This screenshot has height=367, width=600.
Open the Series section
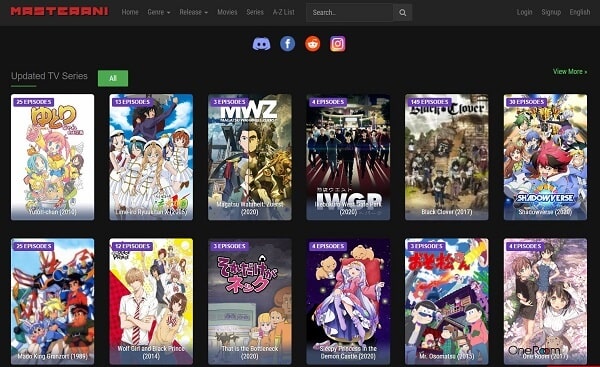point(255,12)
